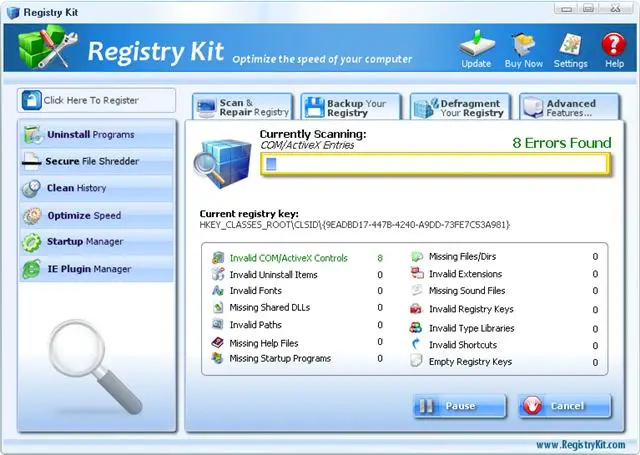Click the Uninstall Programs icon
Viewport: 640px width, 455px height.
tap(33, 135)
